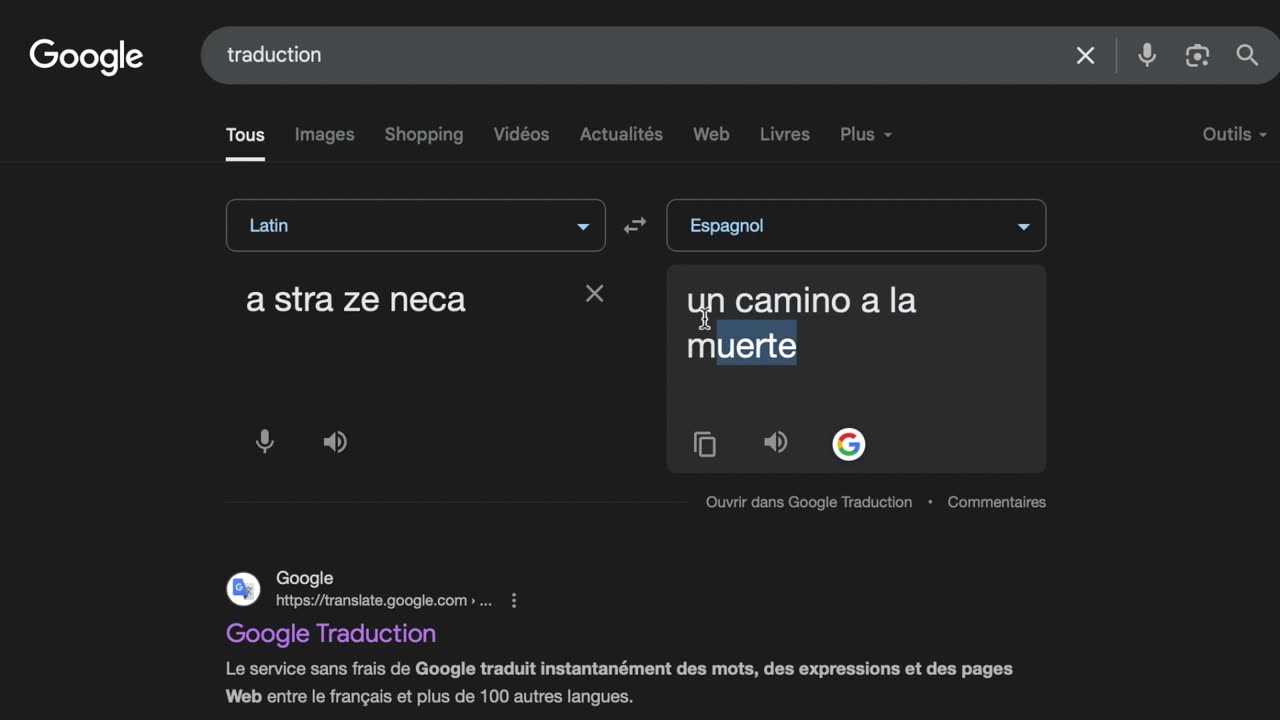Image resolution: width=1280 pixels, height=720 pixels.
Task: Clear the search box text
Action: pyautogui.click(x=1085, y=56)
